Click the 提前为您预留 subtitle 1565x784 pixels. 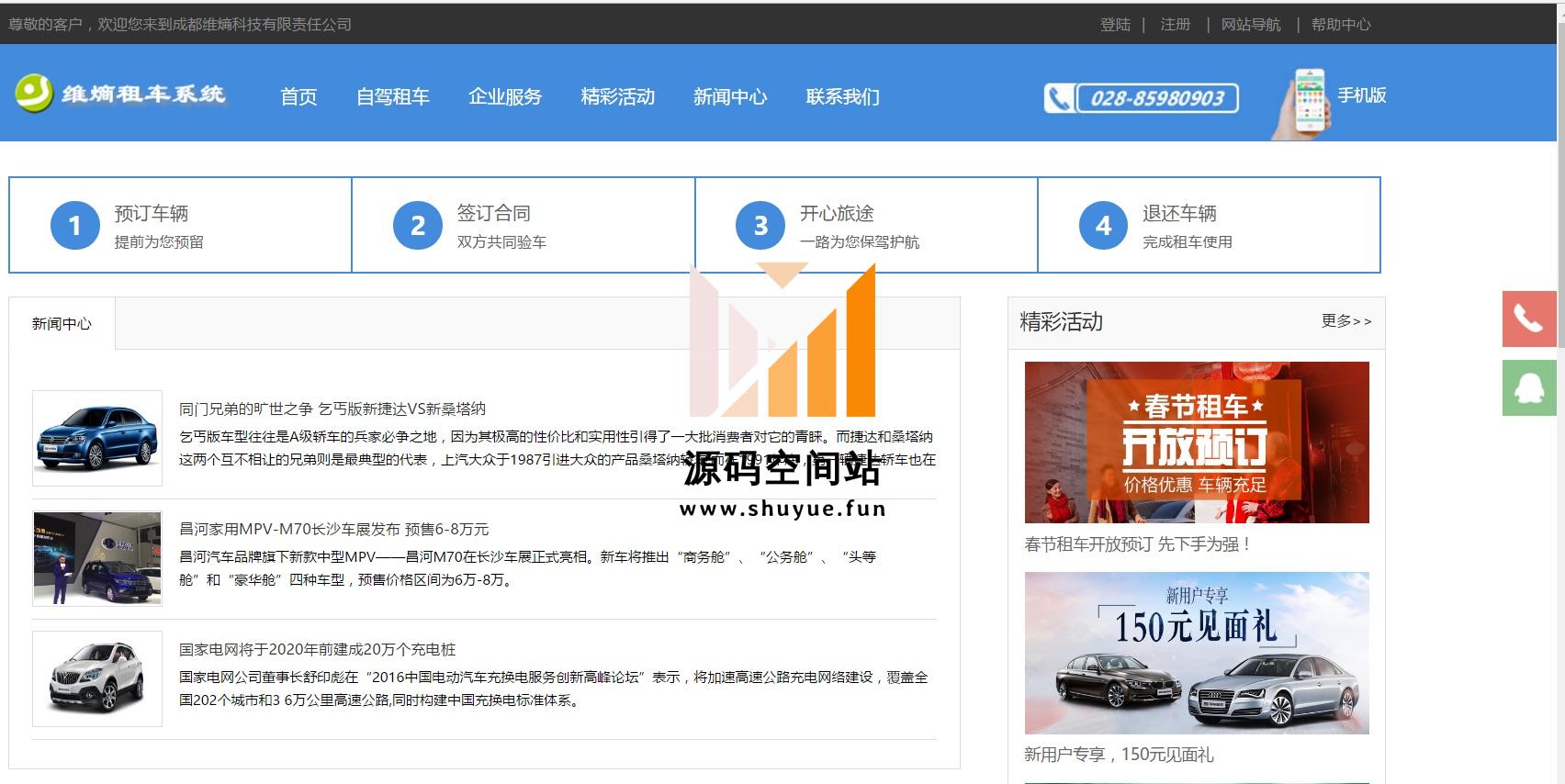pyautogui.click(x=159, y=242)
